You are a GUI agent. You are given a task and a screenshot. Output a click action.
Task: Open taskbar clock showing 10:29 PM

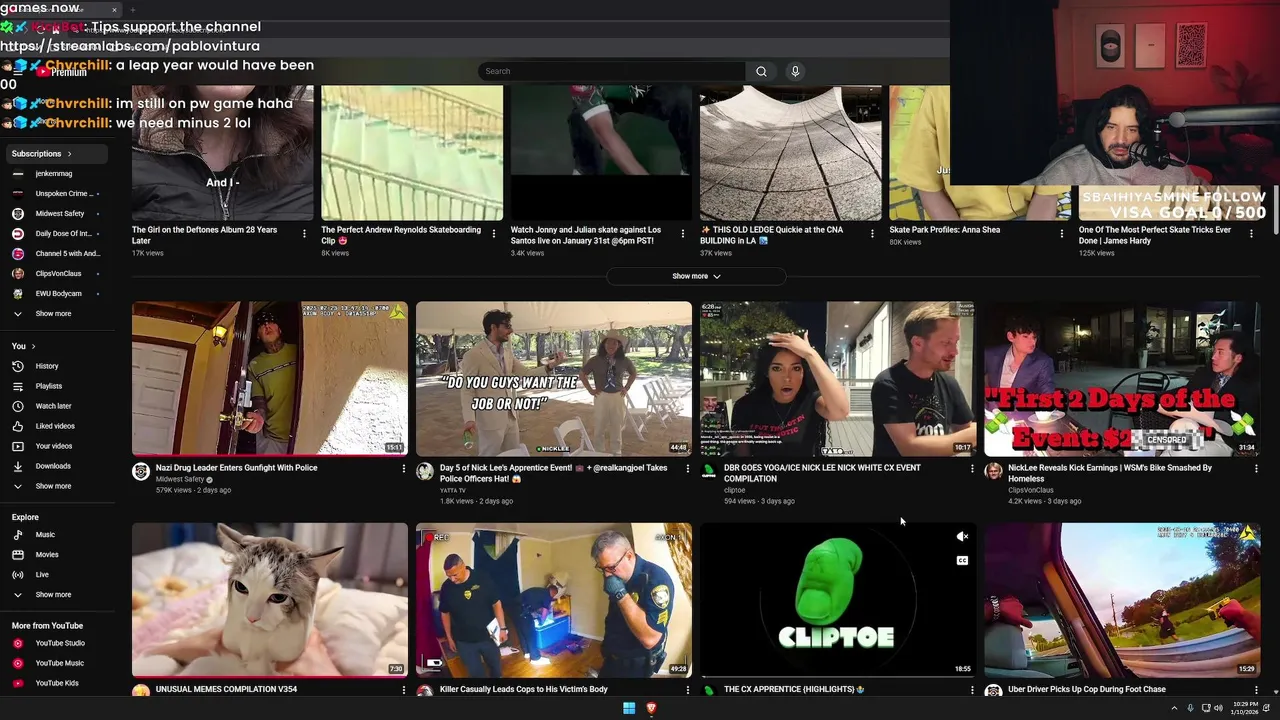click(1246, 708)
